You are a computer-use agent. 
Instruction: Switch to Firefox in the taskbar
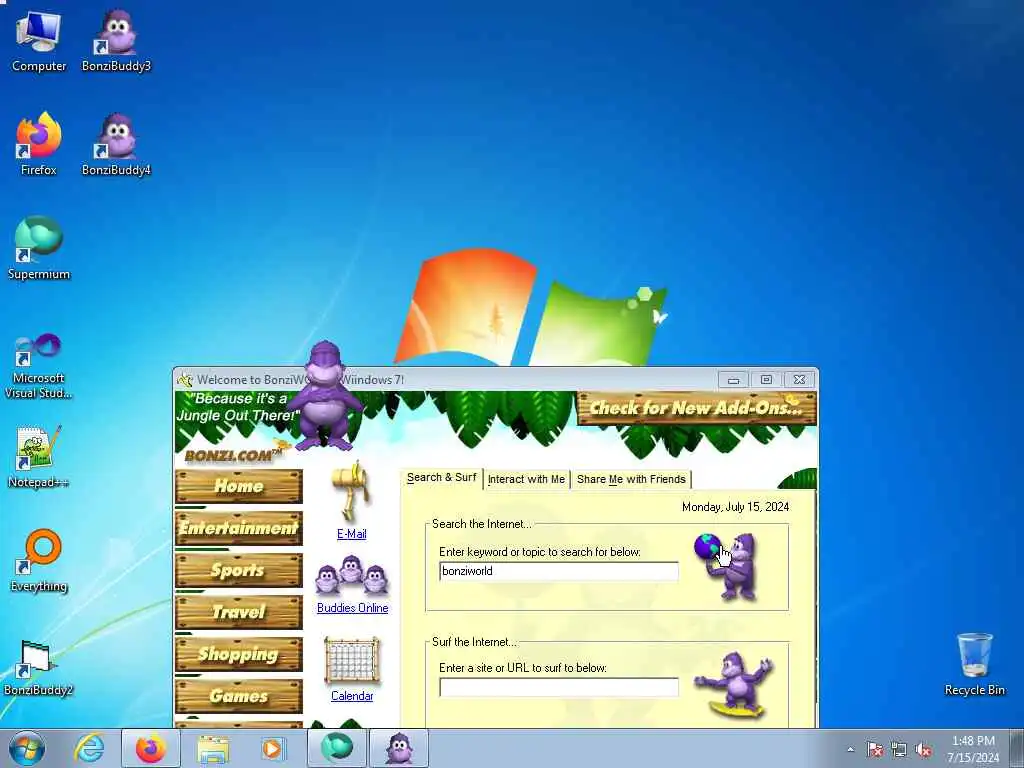(151, 748)
